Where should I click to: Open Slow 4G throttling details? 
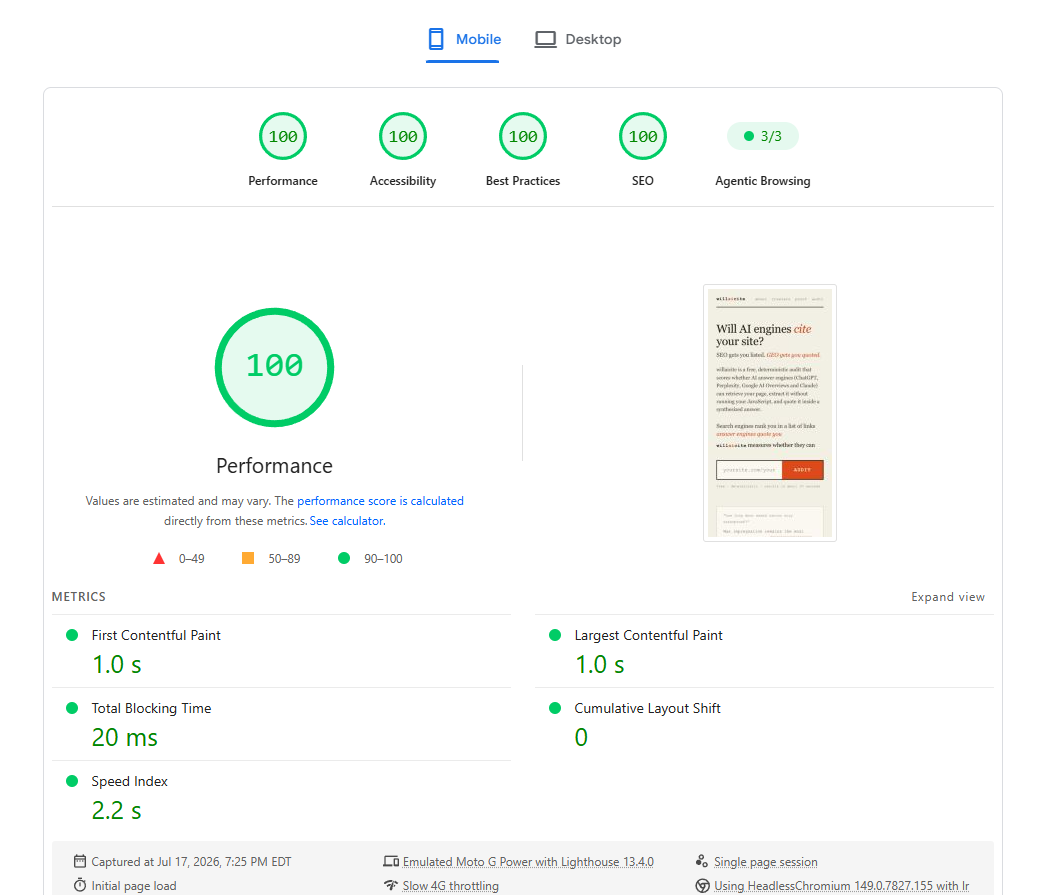point(450,886)
